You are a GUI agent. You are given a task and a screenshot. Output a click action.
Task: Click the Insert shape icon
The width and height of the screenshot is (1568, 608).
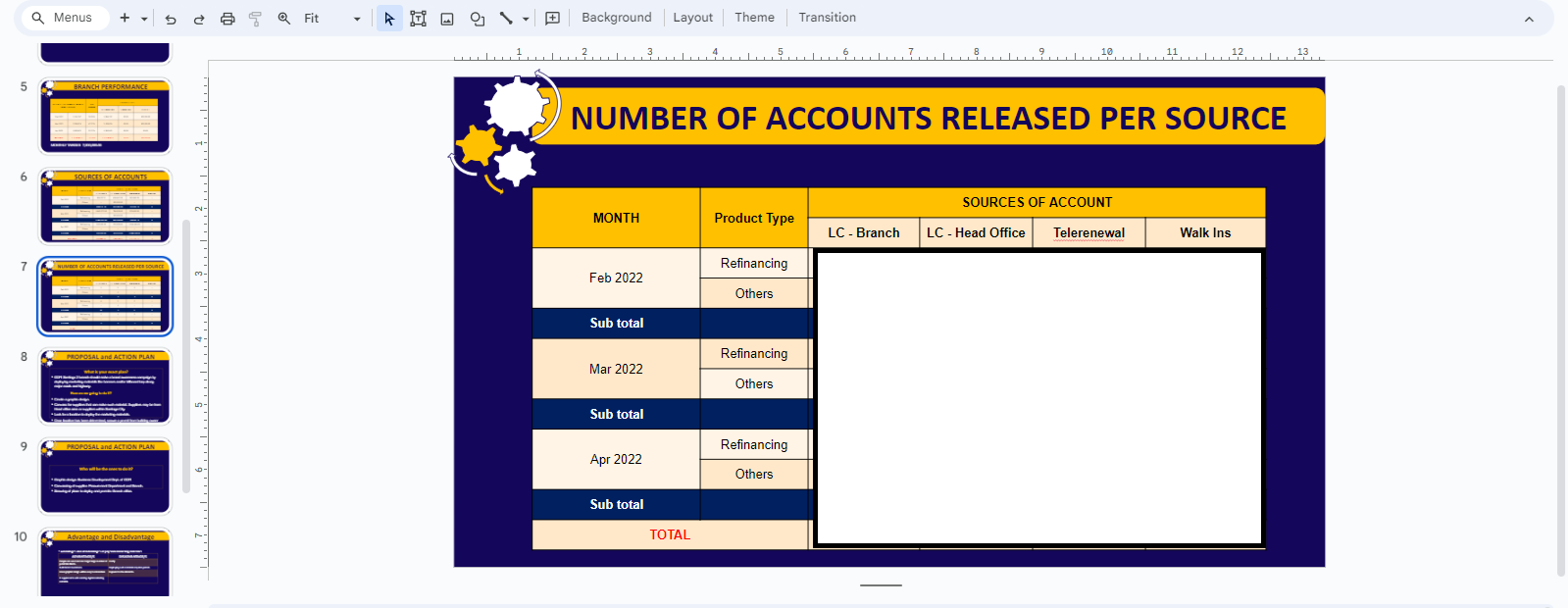(x=478, y=19)
